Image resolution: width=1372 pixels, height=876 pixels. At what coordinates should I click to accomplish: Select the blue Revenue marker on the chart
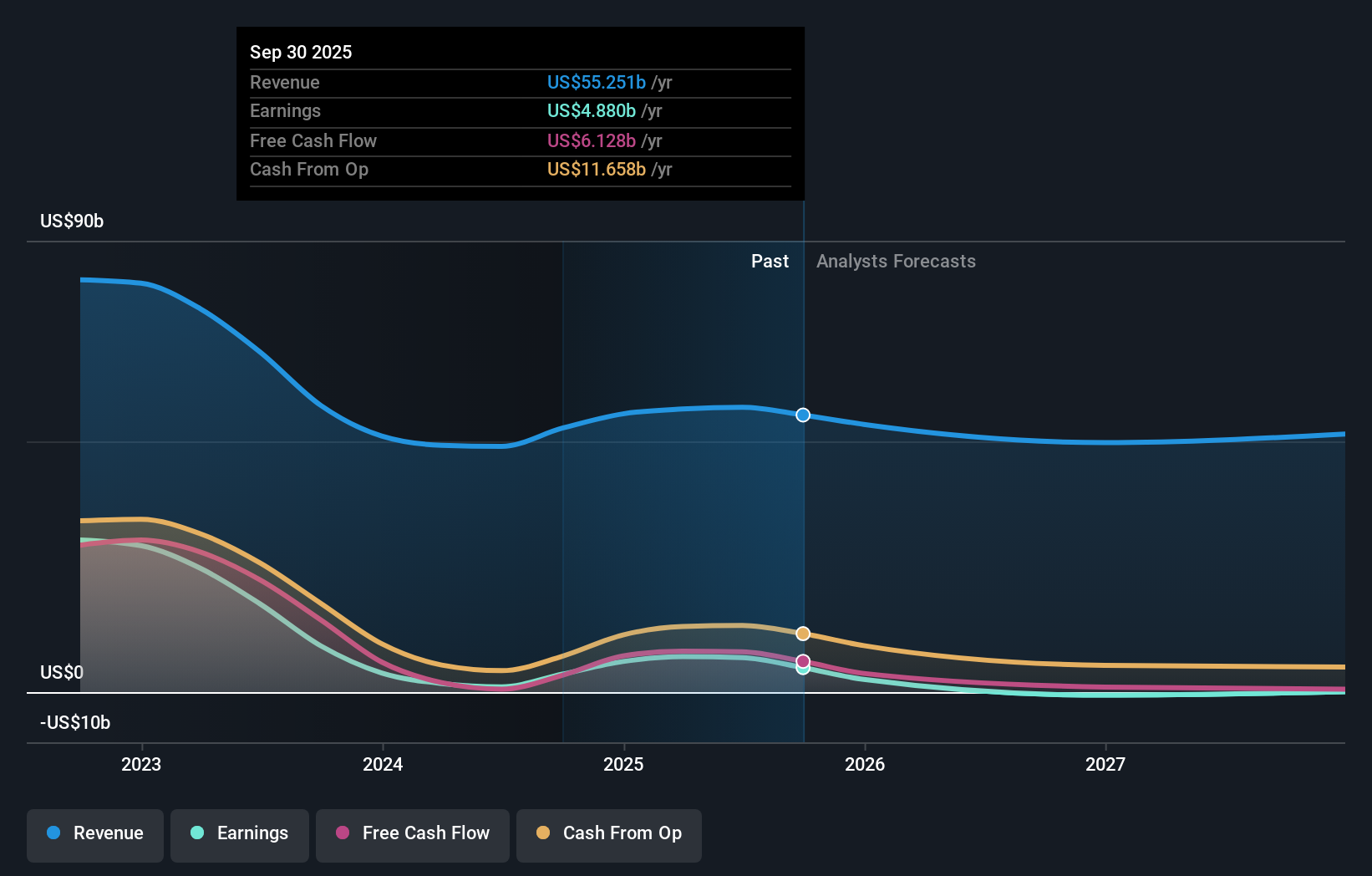coord(803,415)
